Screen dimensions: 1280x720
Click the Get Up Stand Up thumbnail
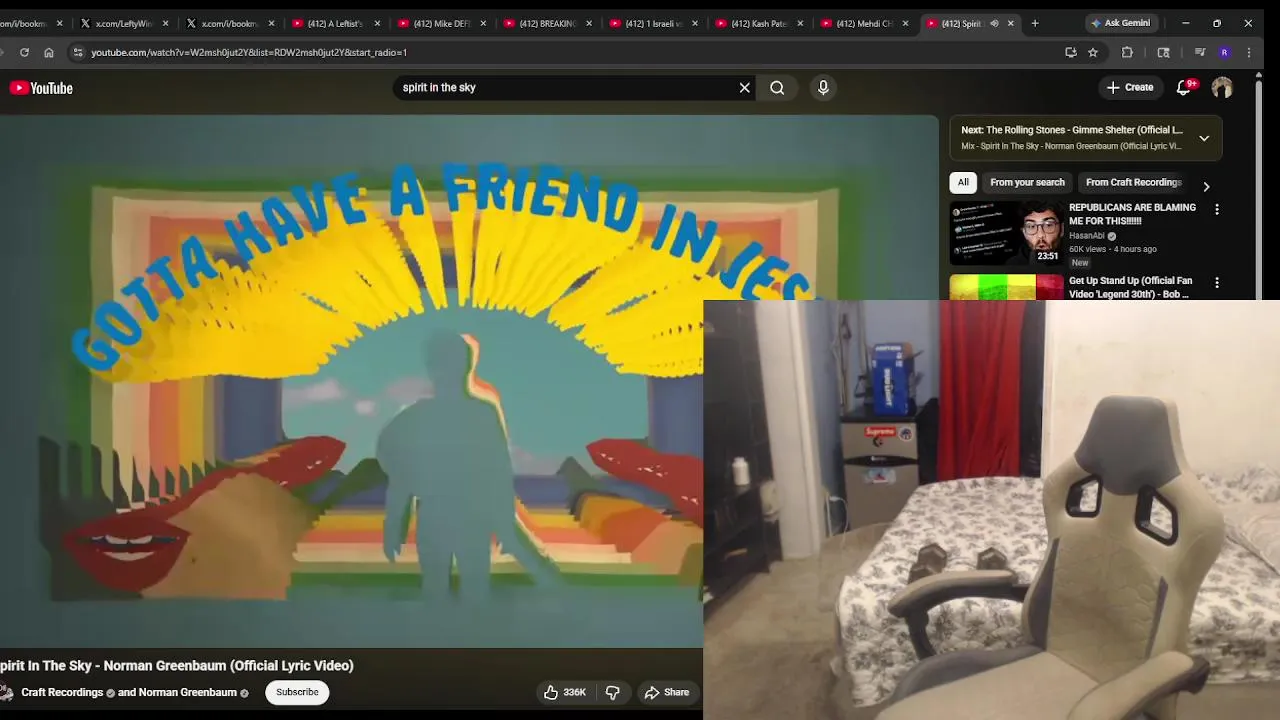pos(1006,287)
